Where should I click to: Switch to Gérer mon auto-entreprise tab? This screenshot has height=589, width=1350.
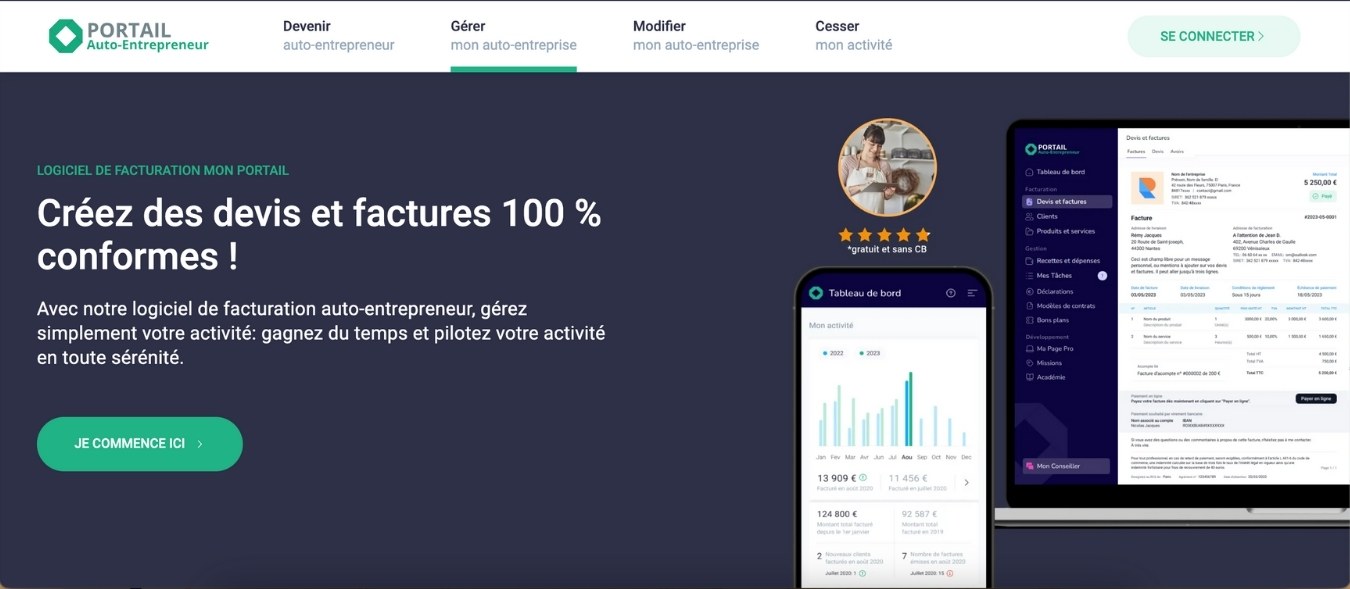pyautogui.click(x=513, y=36)
